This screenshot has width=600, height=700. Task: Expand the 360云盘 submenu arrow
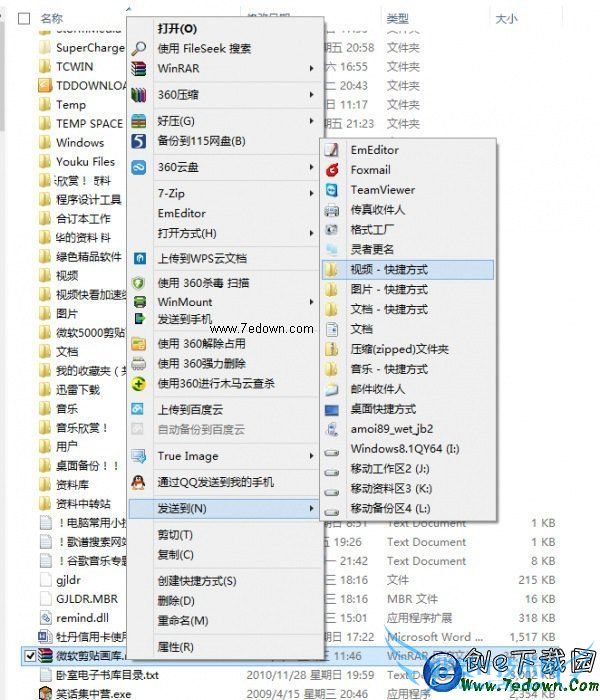[x=311, y=167]
